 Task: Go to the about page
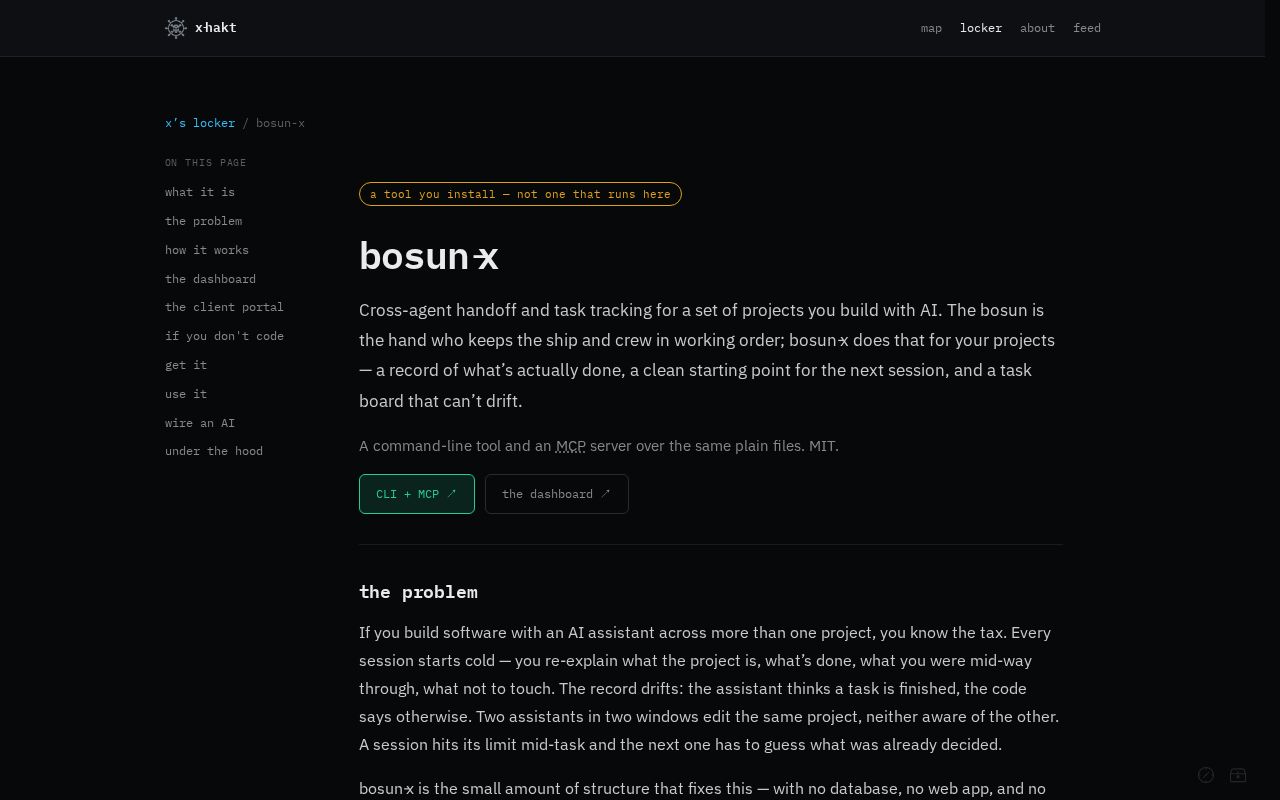(x=1037, y=28)
